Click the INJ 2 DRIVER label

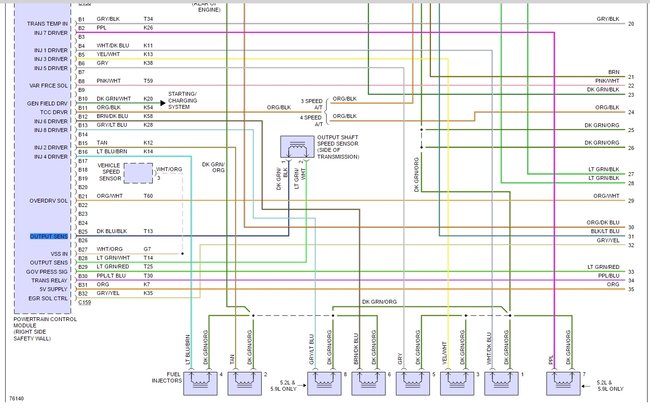(51, 148)
